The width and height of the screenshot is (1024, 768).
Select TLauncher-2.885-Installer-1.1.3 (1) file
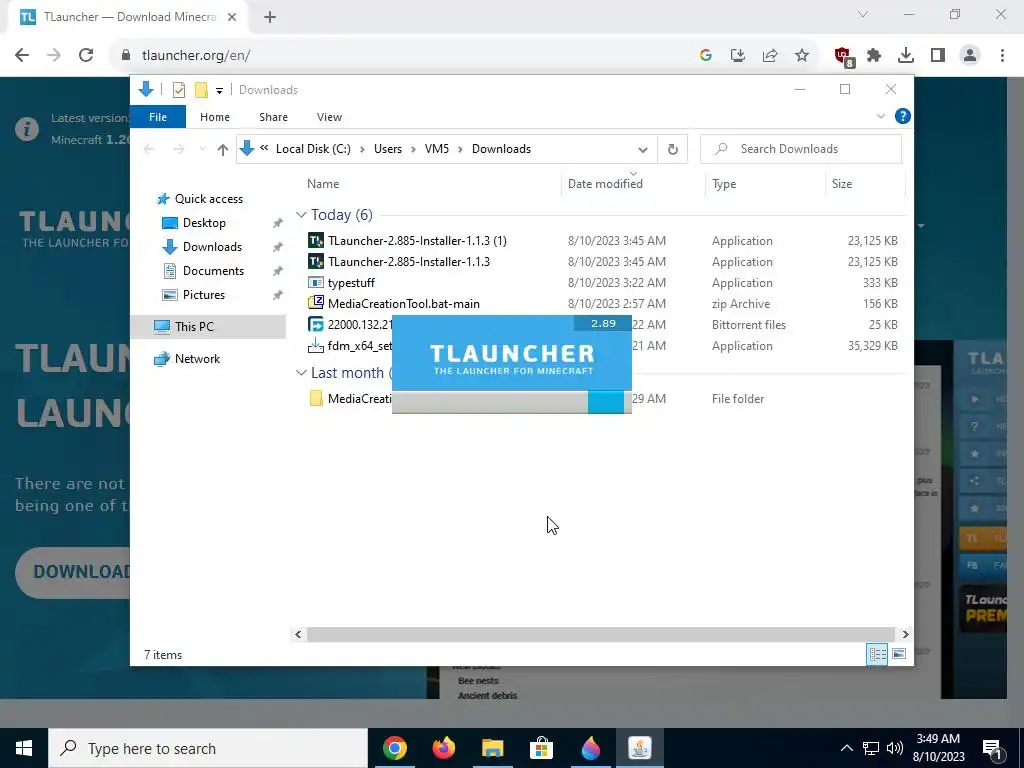(417, 241)
